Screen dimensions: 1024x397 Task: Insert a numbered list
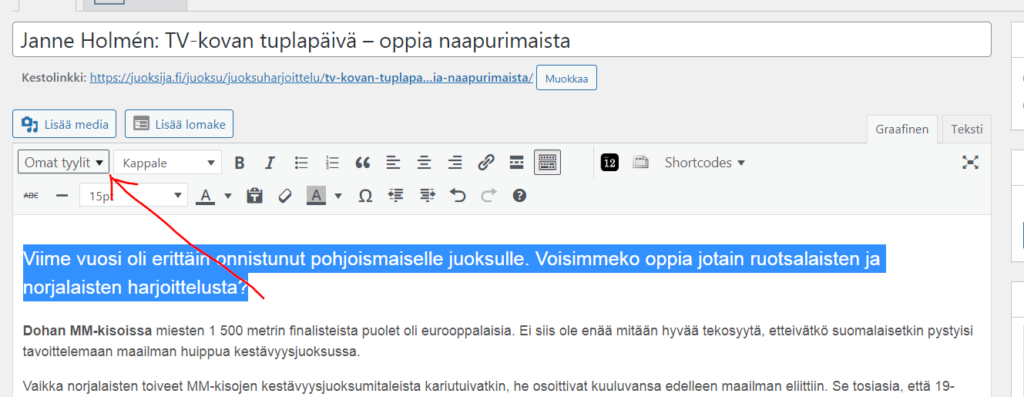click(x=332, y=163)
